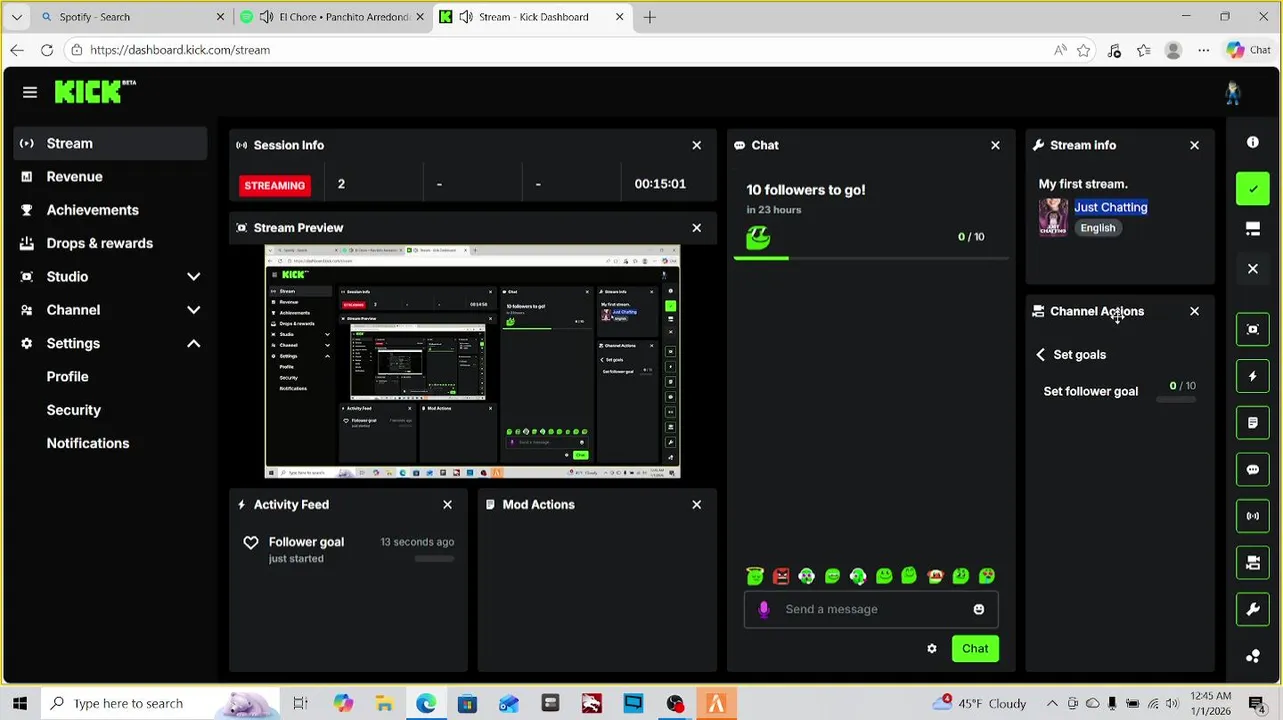Toggle the lightning bolt Activity Feed icon in the right sidebar
The width and height of the screenshot is (1283, 720).
[x=1252, y=376]
